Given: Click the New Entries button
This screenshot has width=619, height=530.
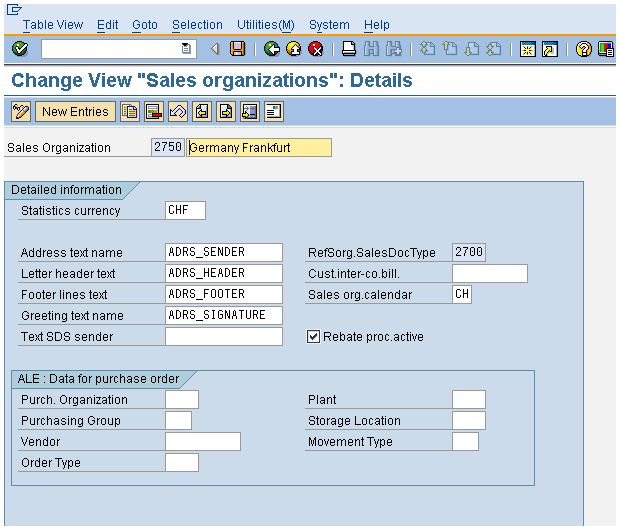Looking at the screenshot, I should click(75, 111).
